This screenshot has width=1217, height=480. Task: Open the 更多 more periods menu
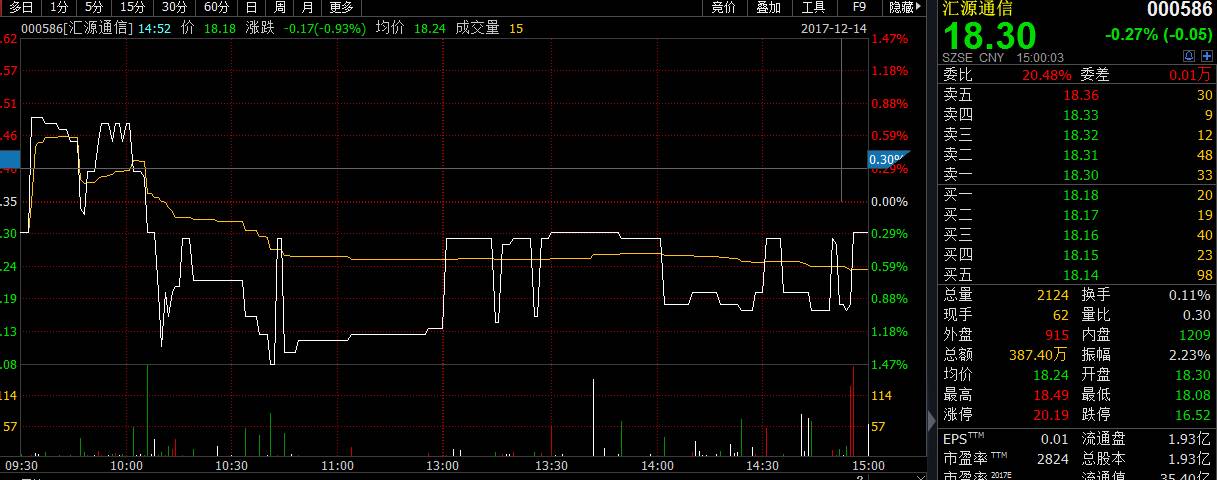(342, 7)
